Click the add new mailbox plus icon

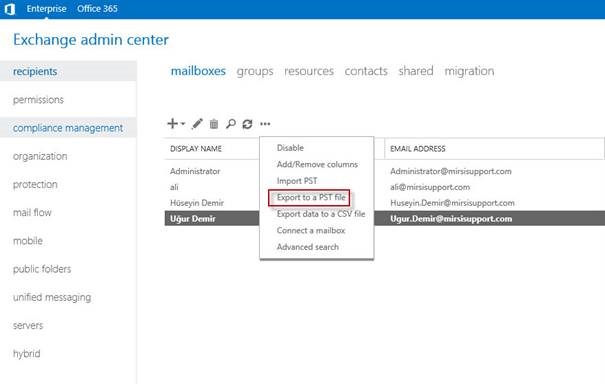(172, 123)
